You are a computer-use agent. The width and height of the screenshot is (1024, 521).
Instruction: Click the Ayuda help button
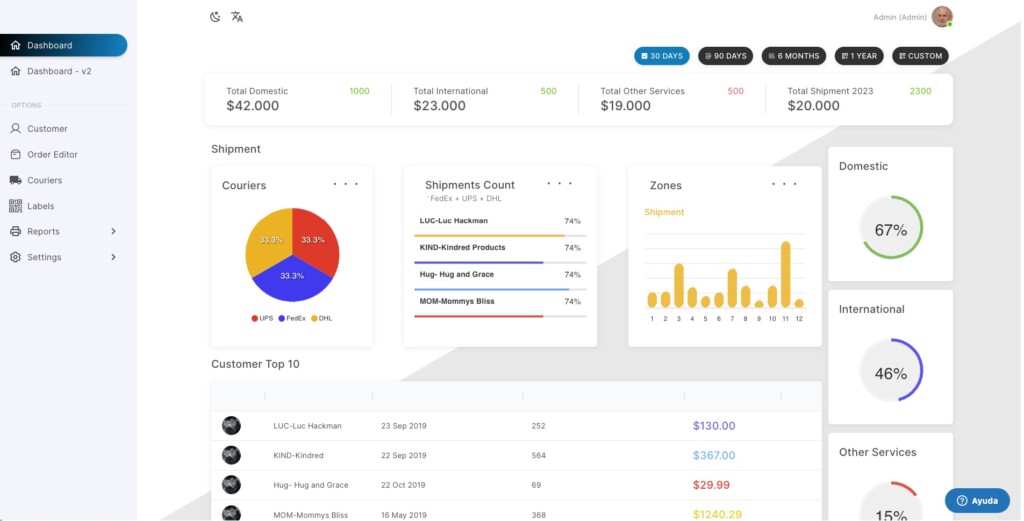click(977, 500)
